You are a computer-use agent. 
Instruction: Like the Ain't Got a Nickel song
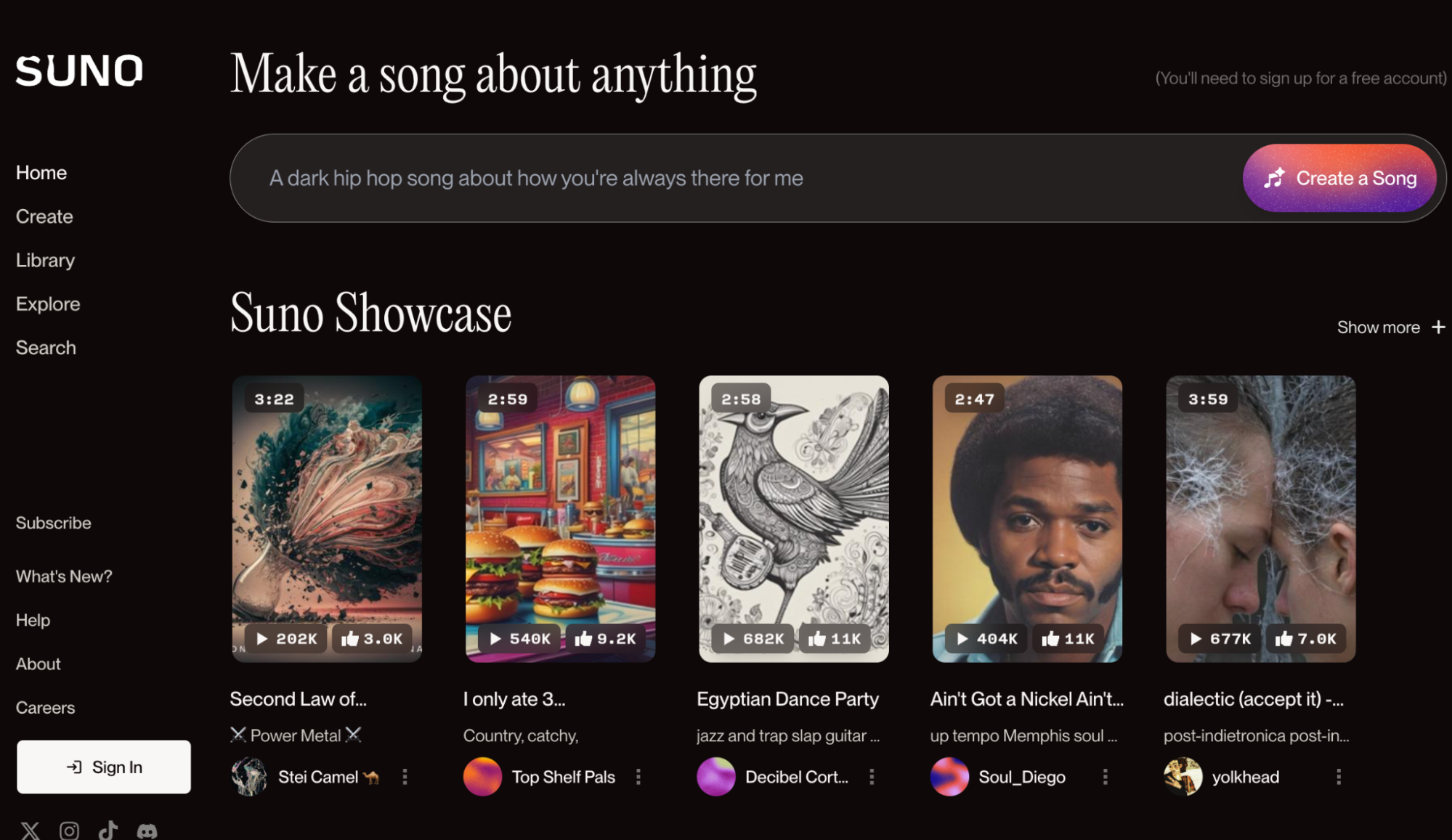1068,639
